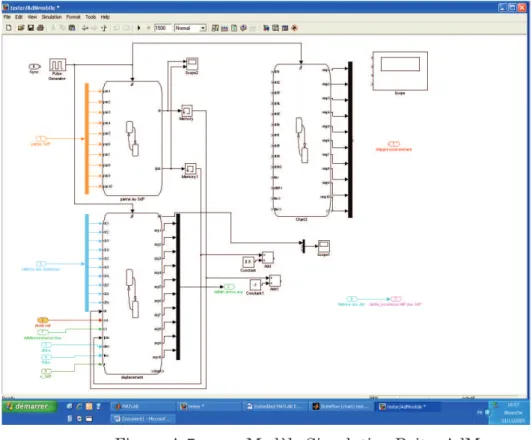Select the Memory block
The height and width of the screenshot is (440, 532).
point(187,111)
